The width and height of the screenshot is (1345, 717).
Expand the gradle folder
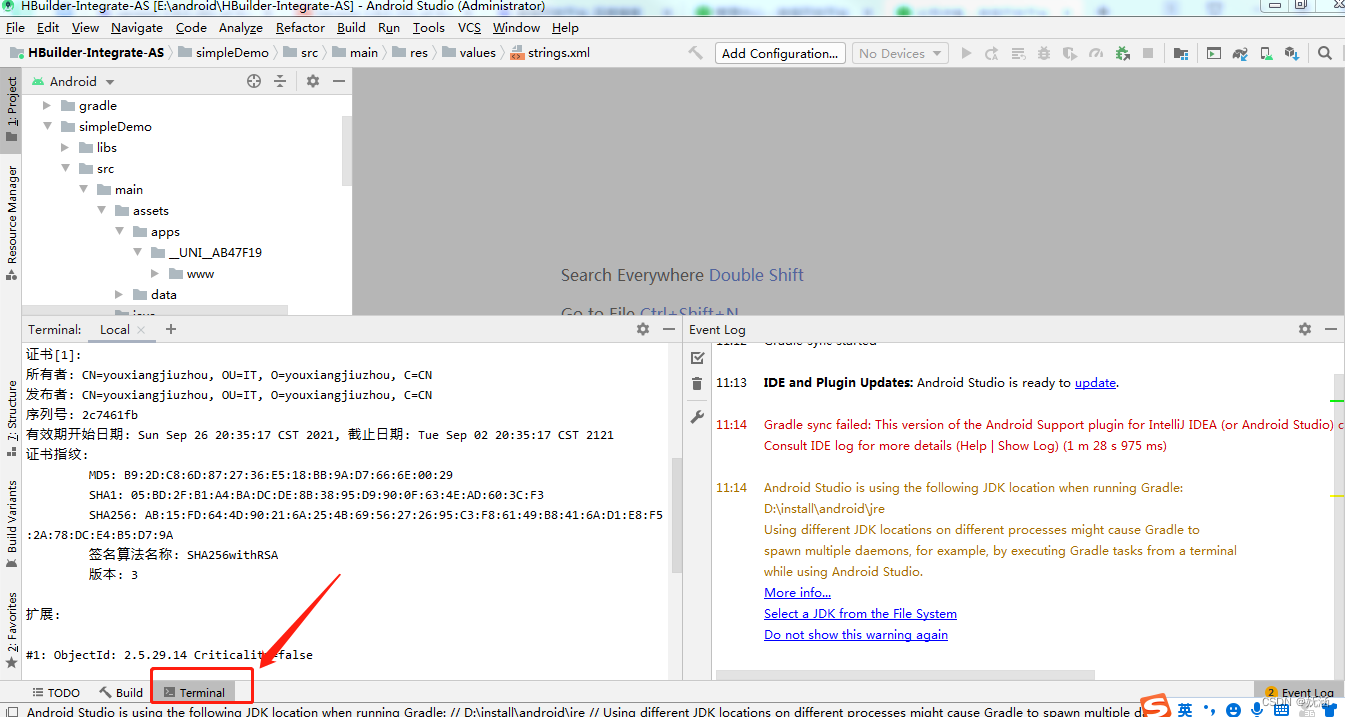click(47, 106)
